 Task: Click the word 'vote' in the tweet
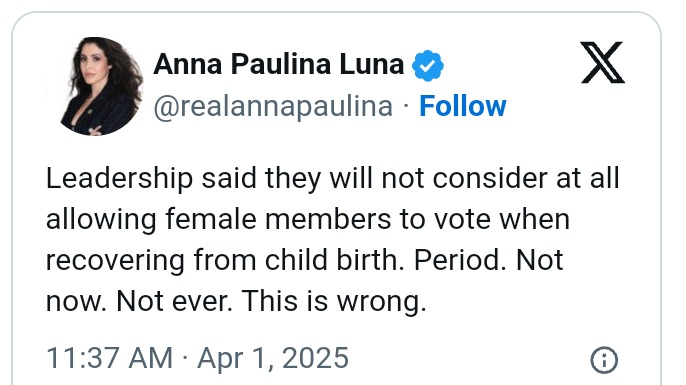(x=462, y=220)
